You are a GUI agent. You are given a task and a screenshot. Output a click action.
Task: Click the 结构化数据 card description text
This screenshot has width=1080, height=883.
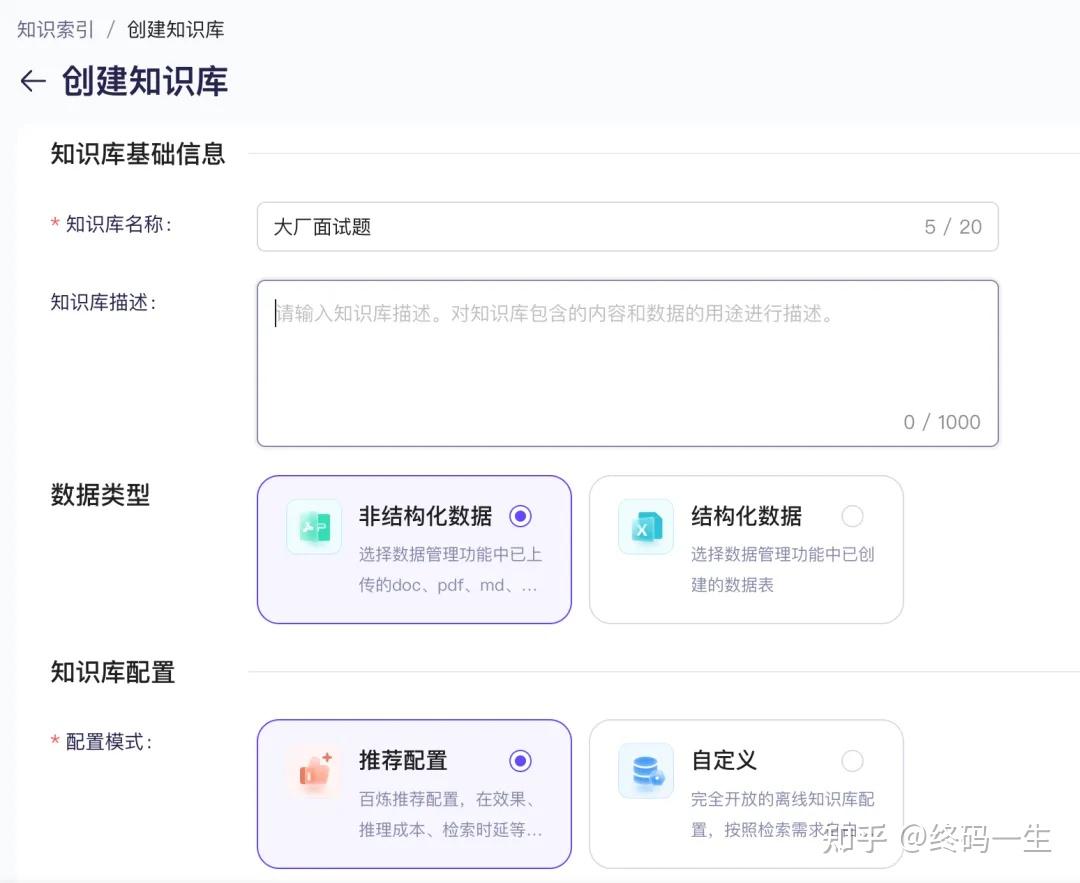[782, 569]
